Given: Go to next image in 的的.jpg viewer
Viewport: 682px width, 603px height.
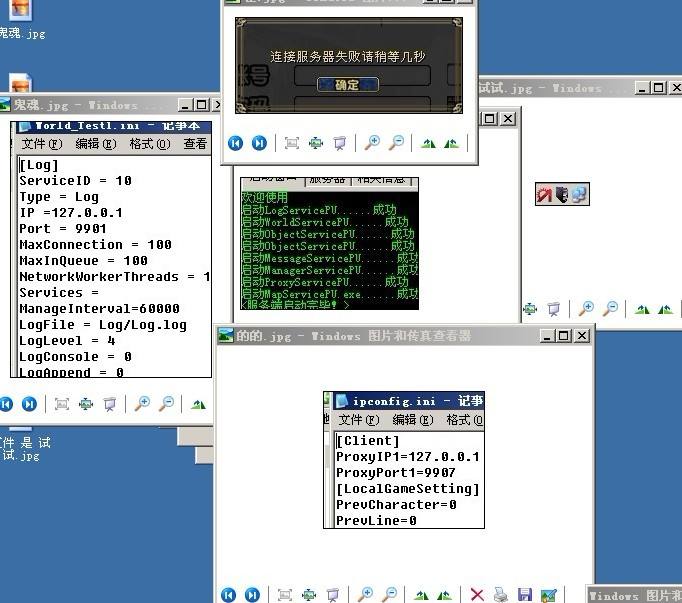Looking at the screenshot, I should pyautogui.click(x=252, y=594).
